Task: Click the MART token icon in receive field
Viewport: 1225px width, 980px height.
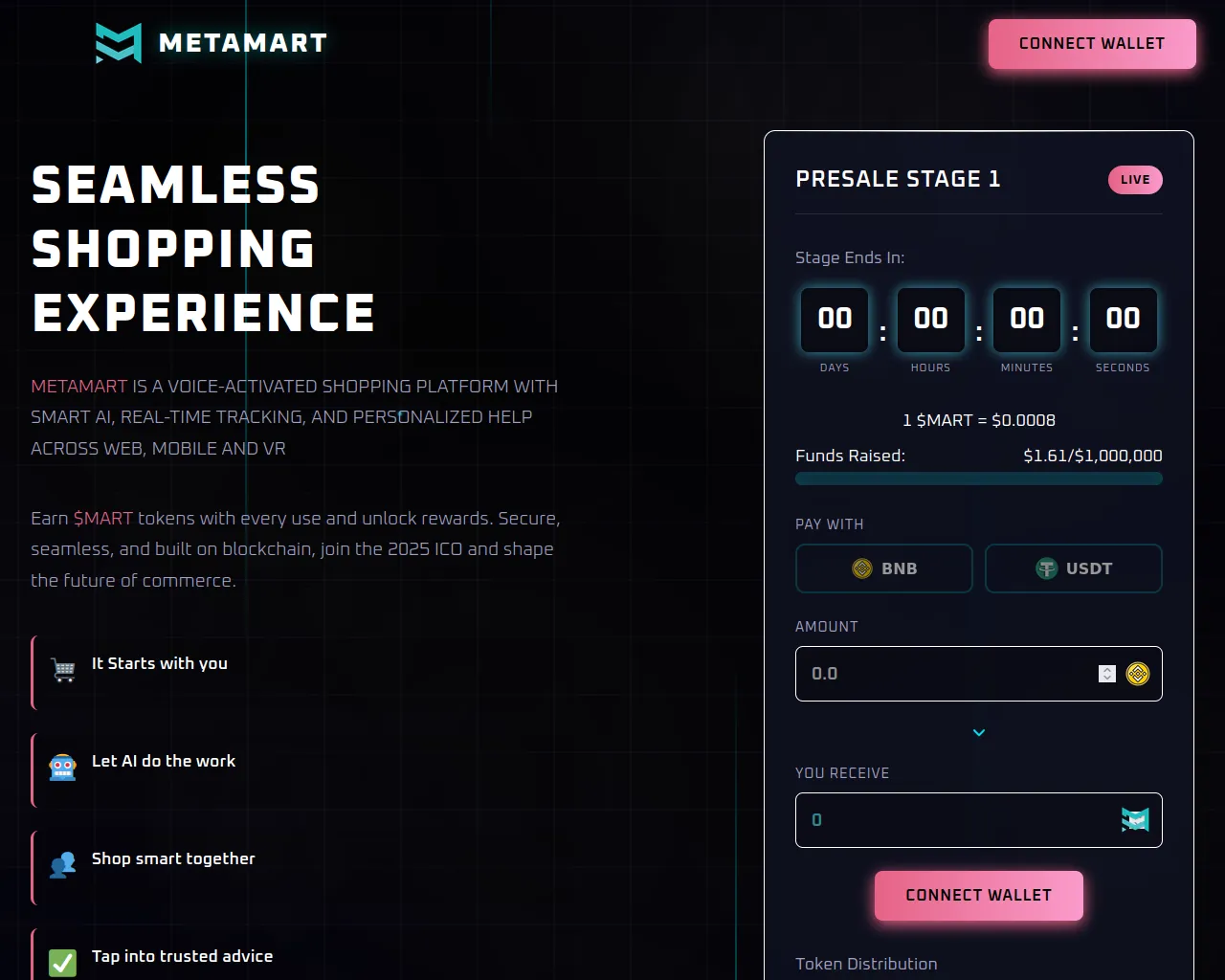Action: 1135,820
